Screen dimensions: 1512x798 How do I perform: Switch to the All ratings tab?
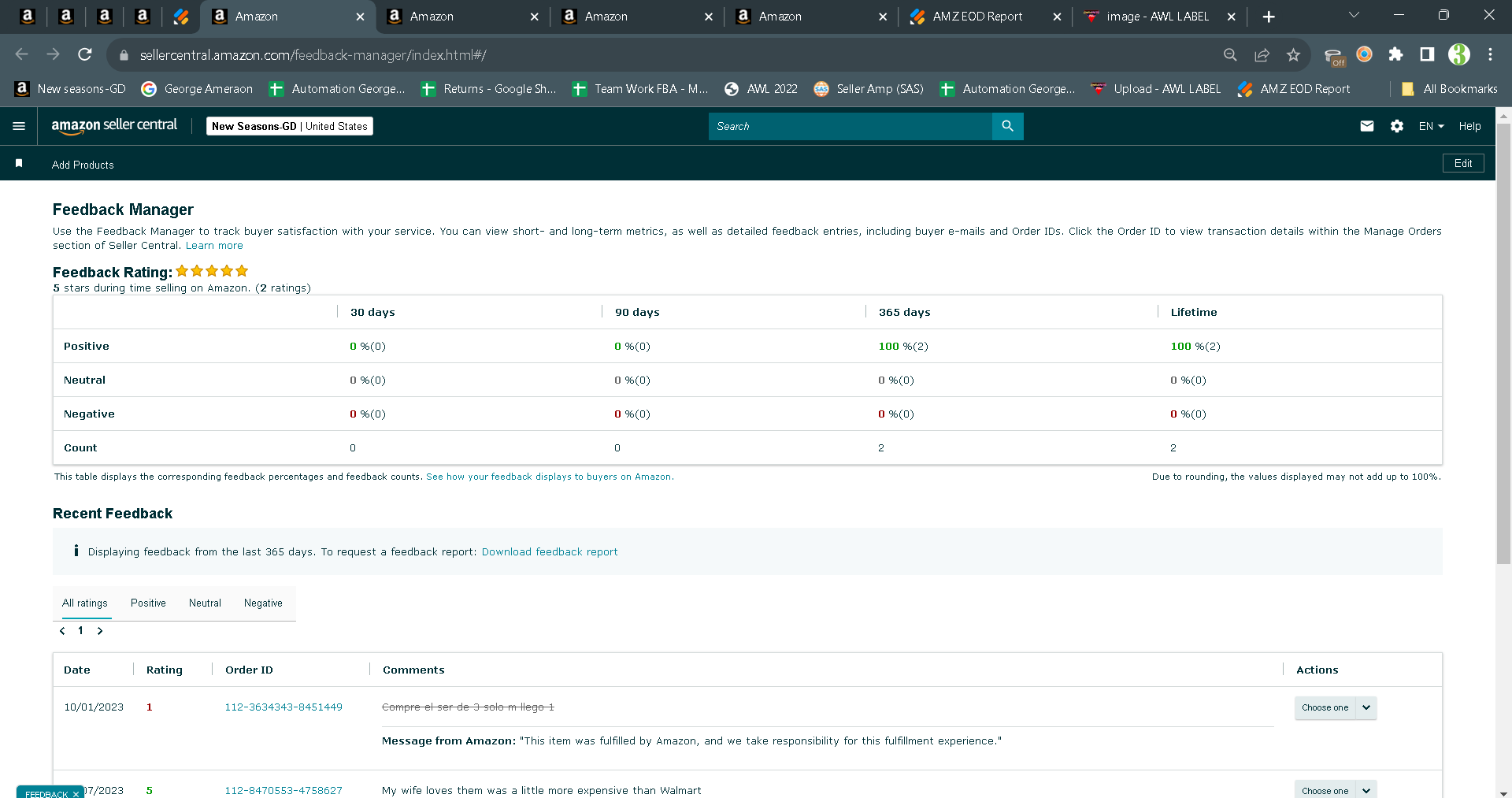point(85,603)
